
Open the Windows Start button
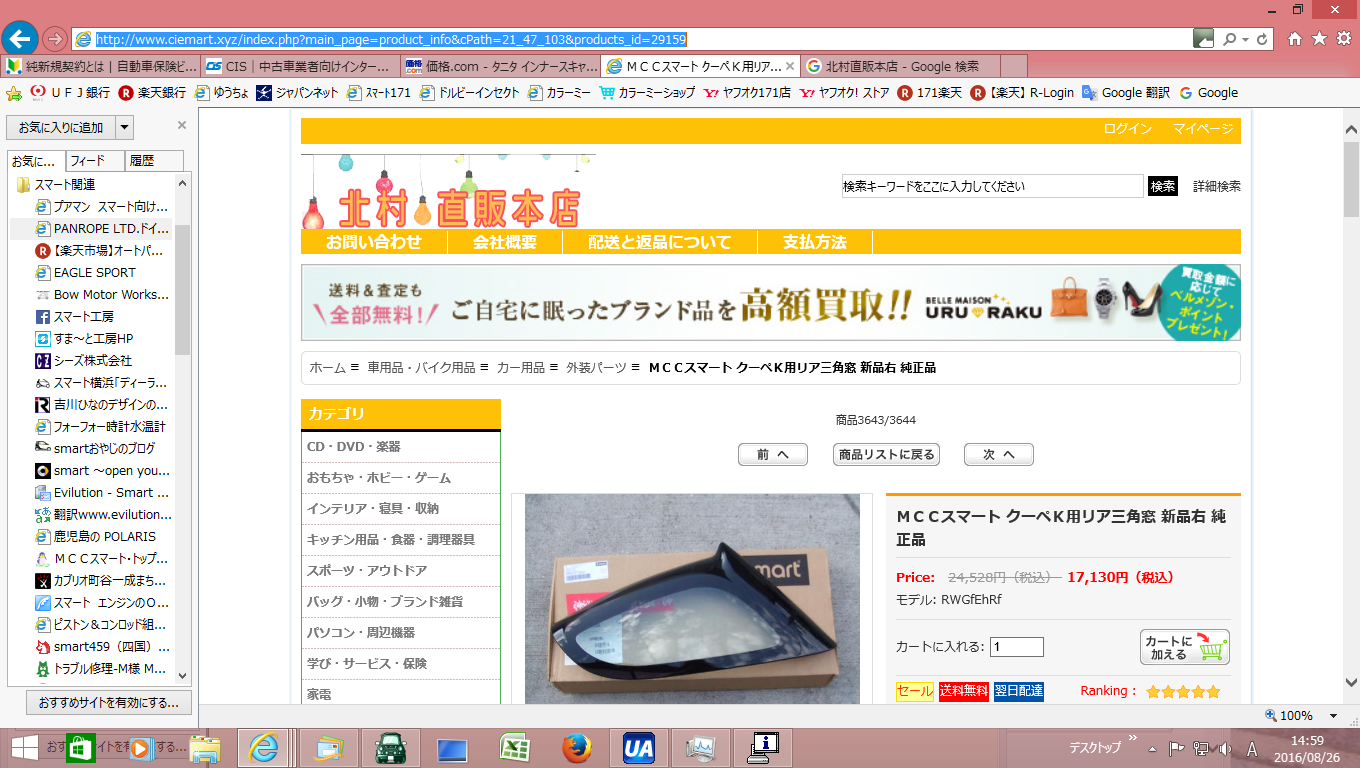[22, 748]
